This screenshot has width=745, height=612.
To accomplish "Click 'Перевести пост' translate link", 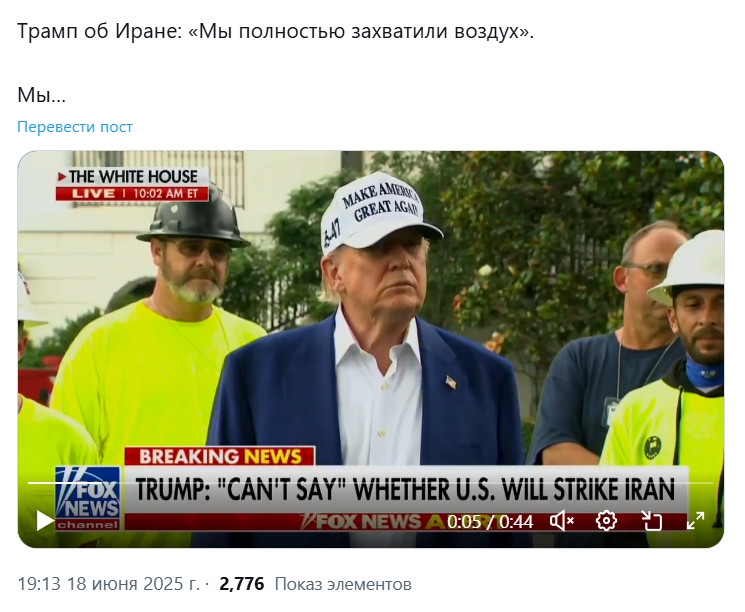I will pos(75,127).
